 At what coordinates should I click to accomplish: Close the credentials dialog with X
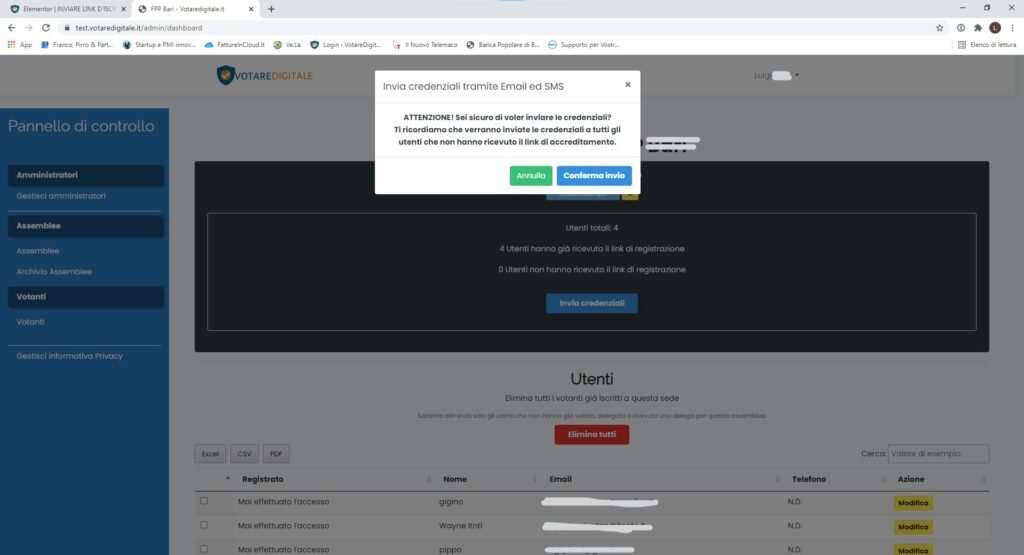coord(628,85)
